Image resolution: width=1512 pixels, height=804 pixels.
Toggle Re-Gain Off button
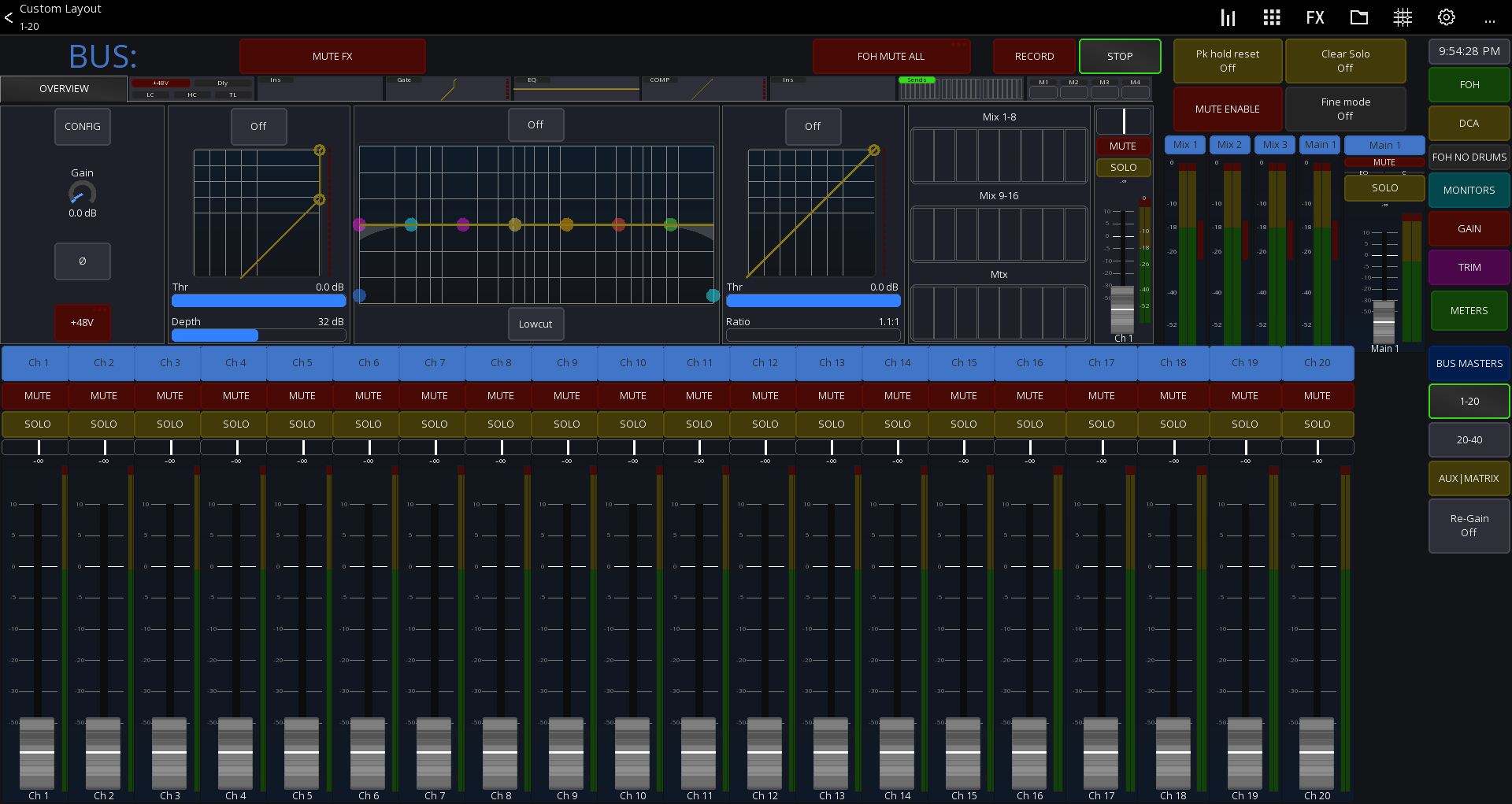click(x=1469, y=525)
